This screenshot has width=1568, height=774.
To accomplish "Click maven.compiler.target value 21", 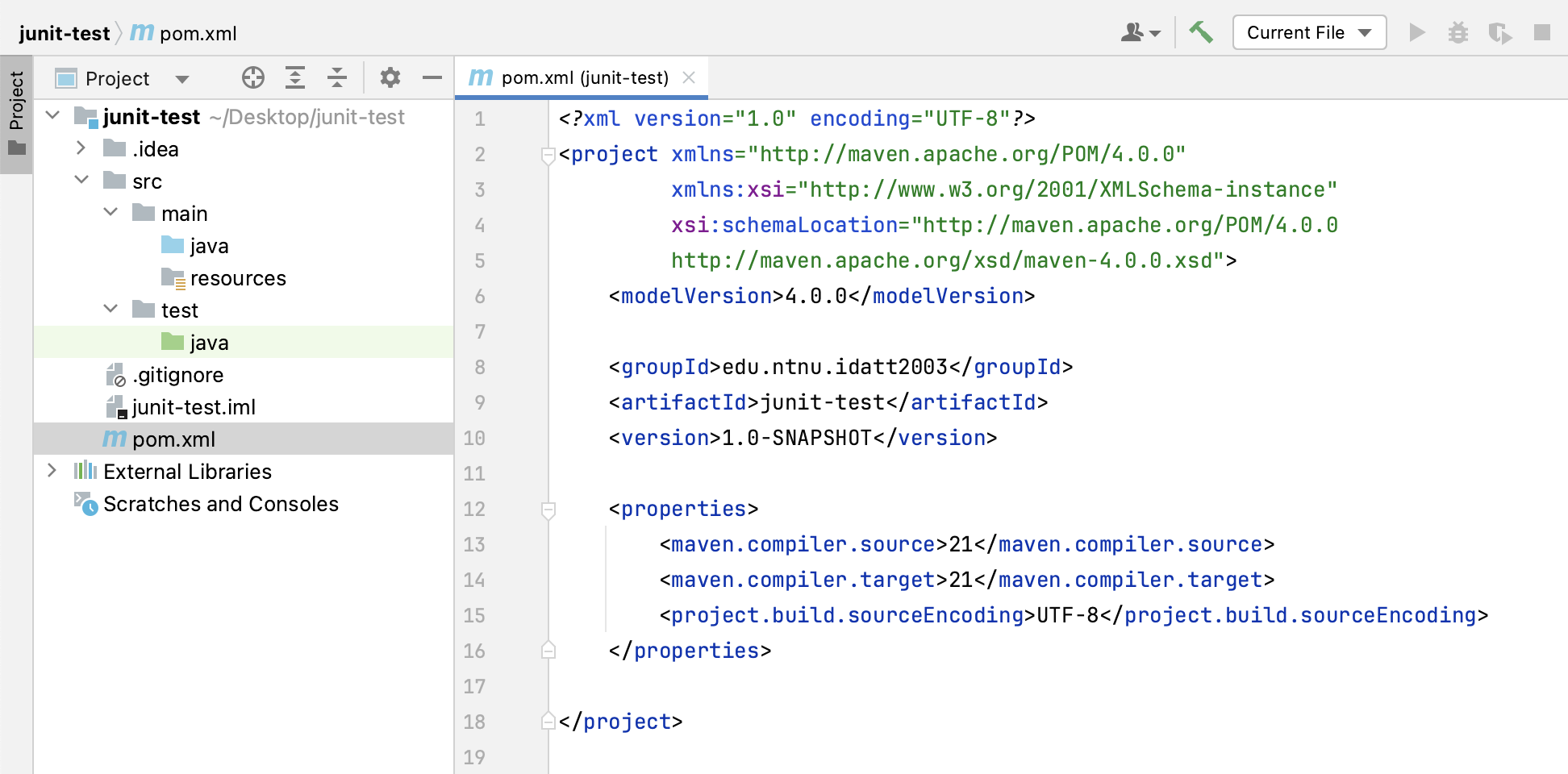I will [961, 580].
